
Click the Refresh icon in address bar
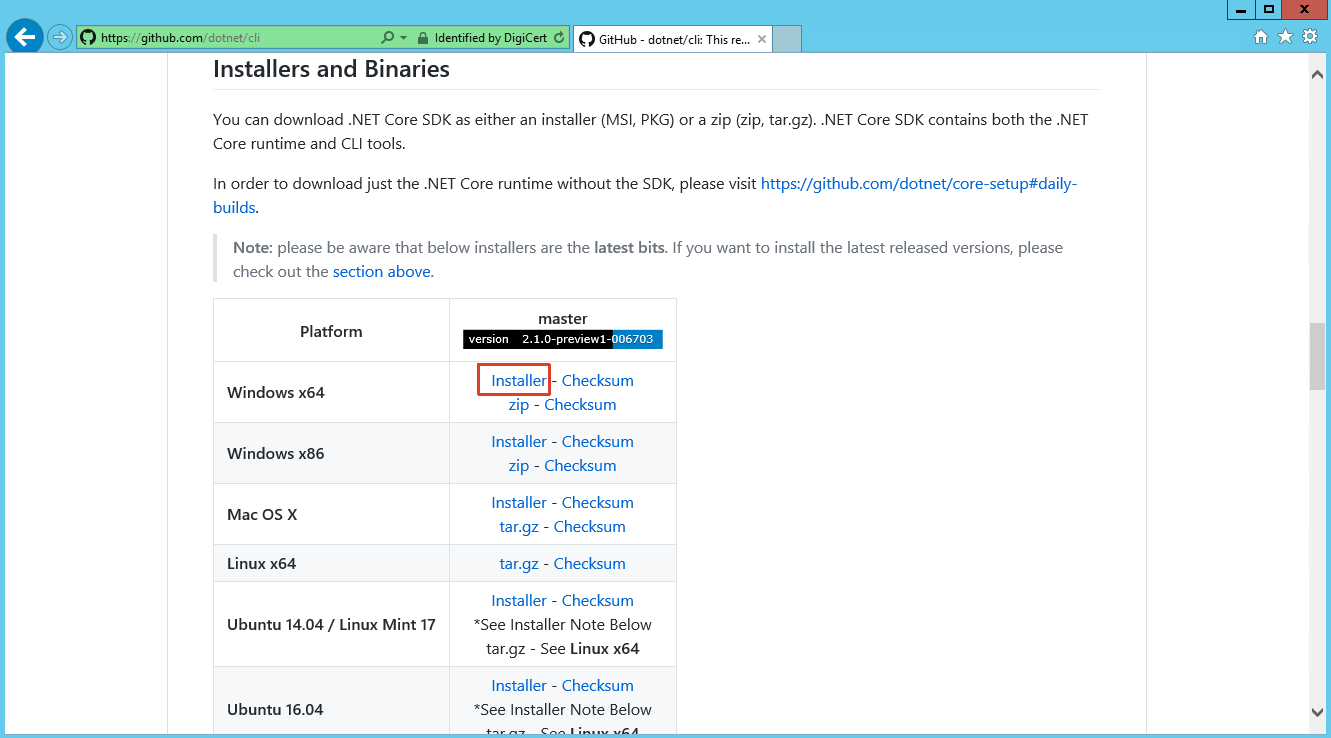[x=559, y=38]
